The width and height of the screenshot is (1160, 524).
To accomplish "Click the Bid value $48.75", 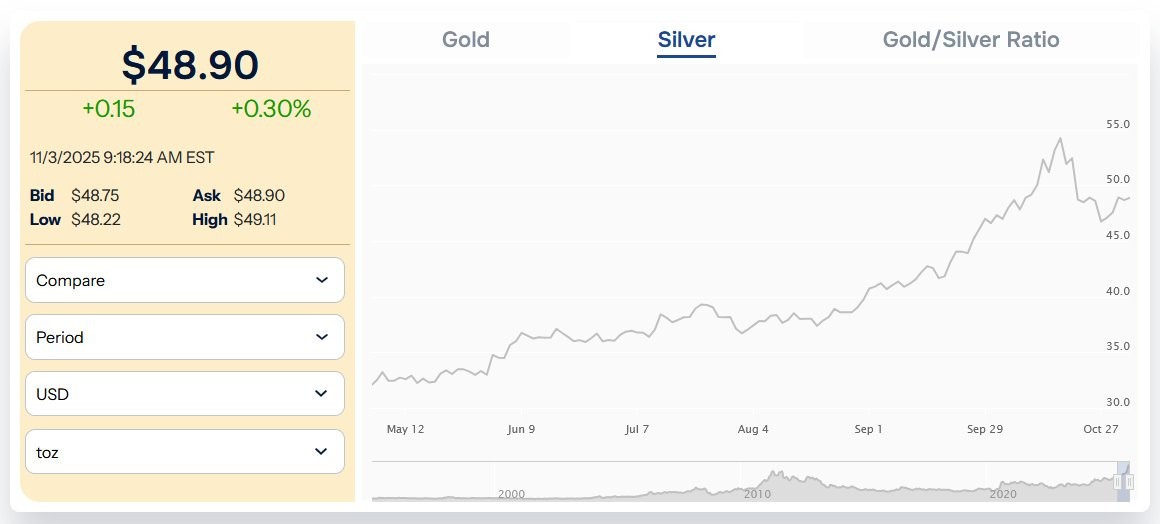I will click(95, 196).
